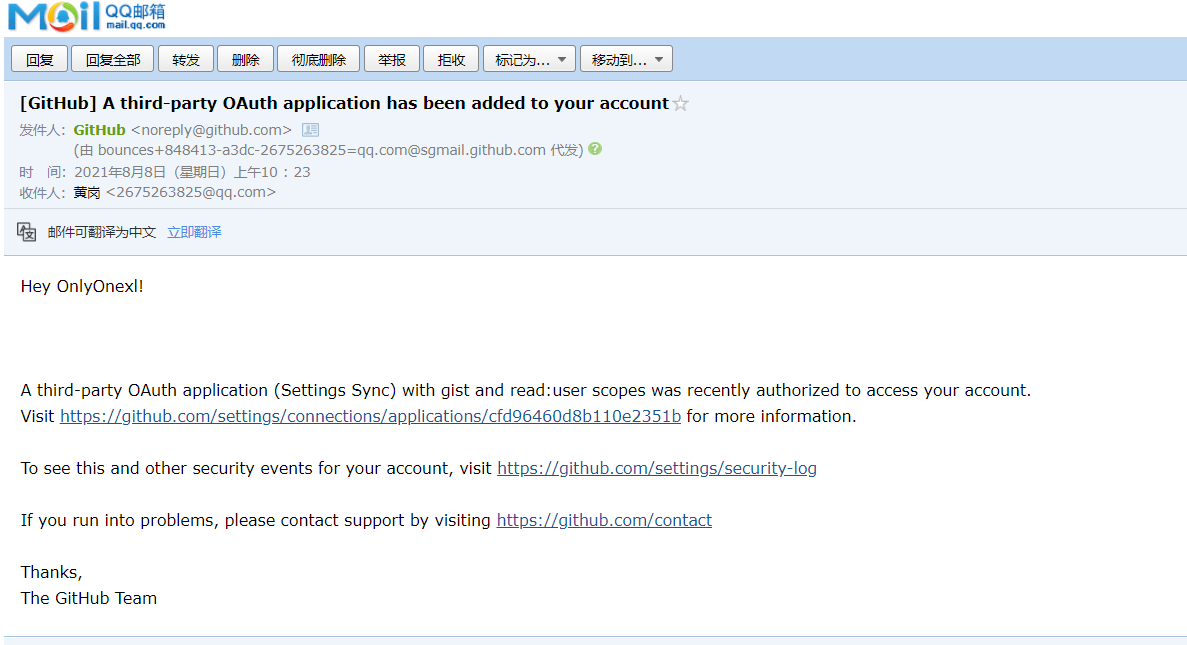Open the github.com/contact support link
The image size is (1187, 645).
(604, 521)
